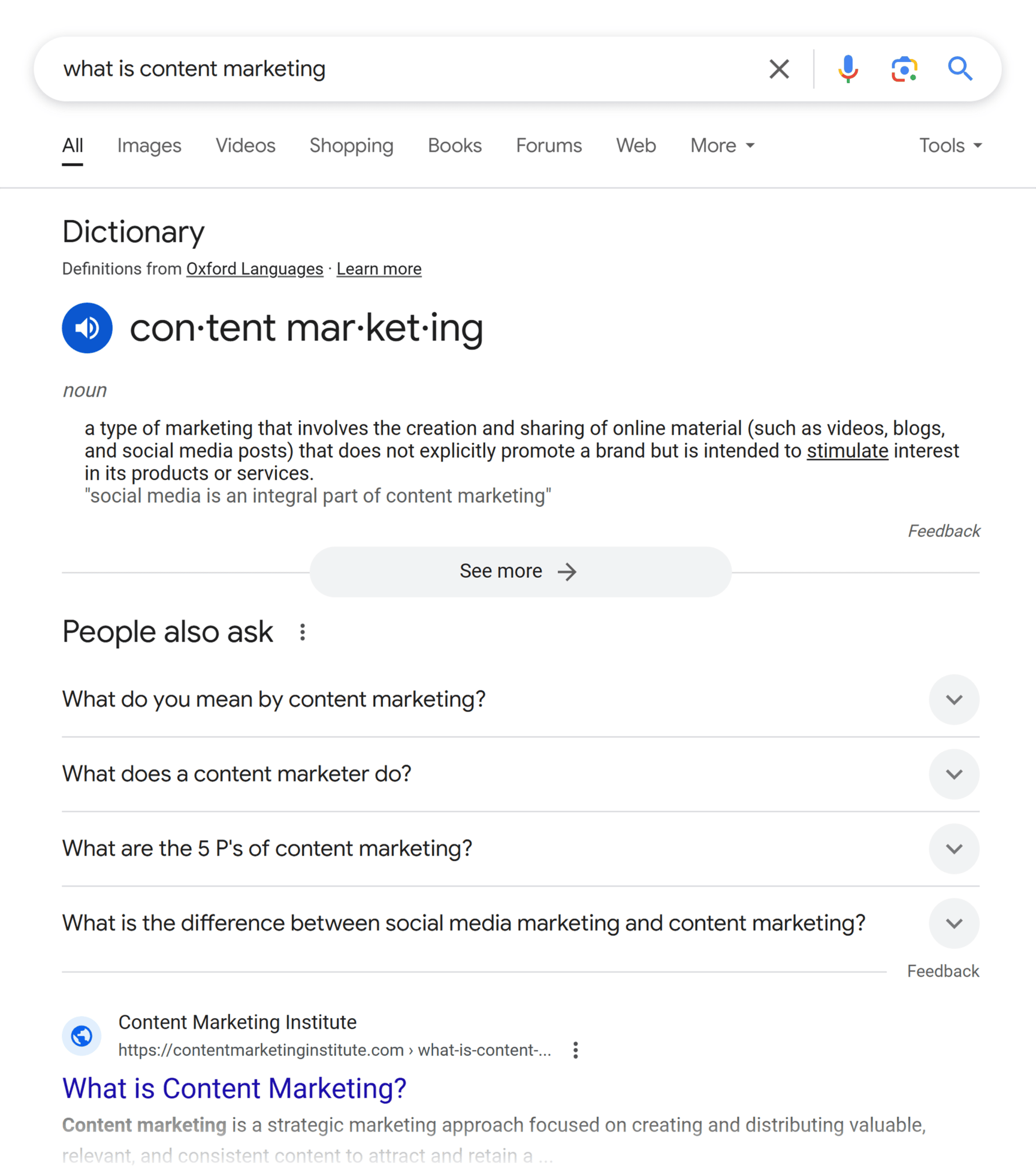
Task: Click See more dictionary results
Action: click(x=519, y=571)
